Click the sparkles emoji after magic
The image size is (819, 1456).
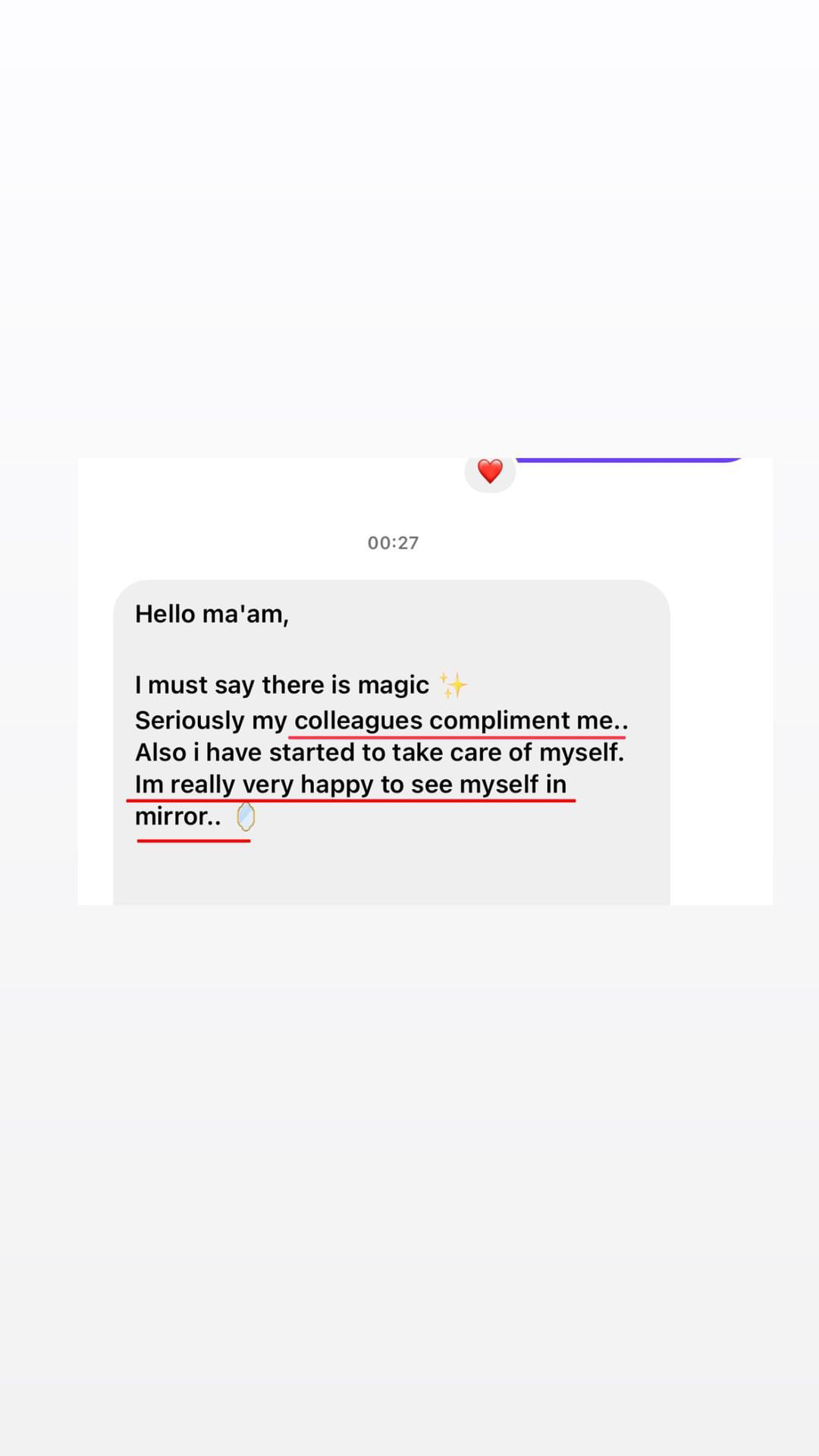tap(453, 685)
